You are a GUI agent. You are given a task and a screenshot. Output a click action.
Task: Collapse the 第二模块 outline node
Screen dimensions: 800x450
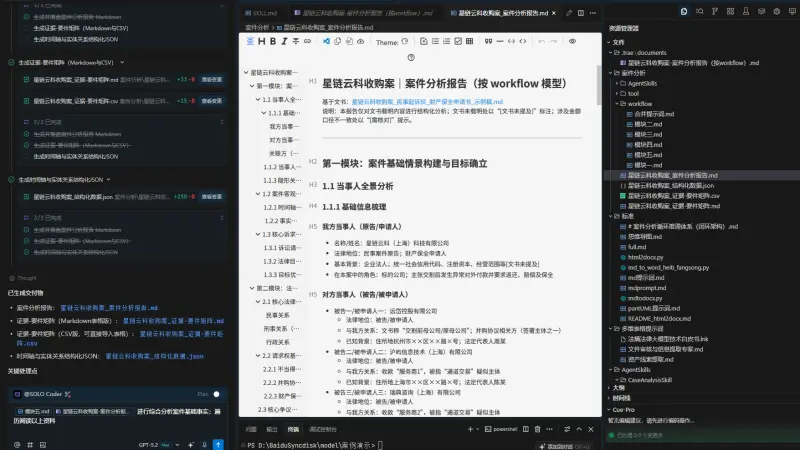click(252, 288)
